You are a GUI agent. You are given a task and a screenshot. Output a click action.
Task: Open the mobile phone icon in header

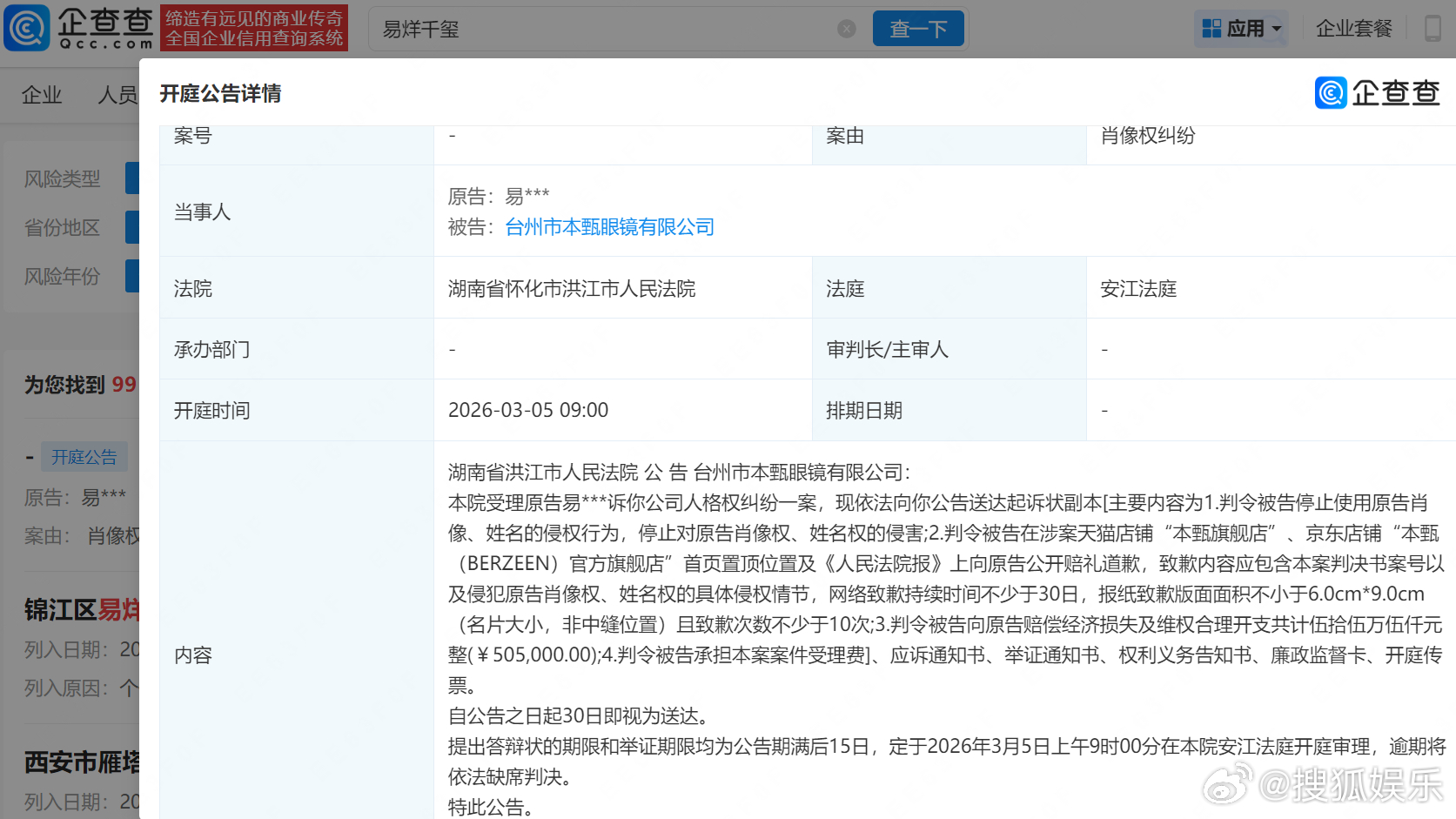coord(1432,29)
